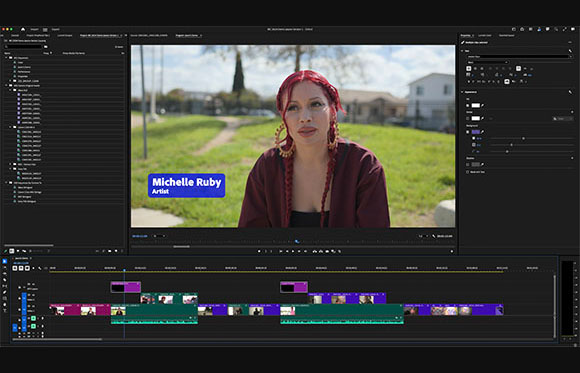Switch Project panel to Icon view
Image resolution: width=580 pixels, height=373 pixels.
click(18, 251)
